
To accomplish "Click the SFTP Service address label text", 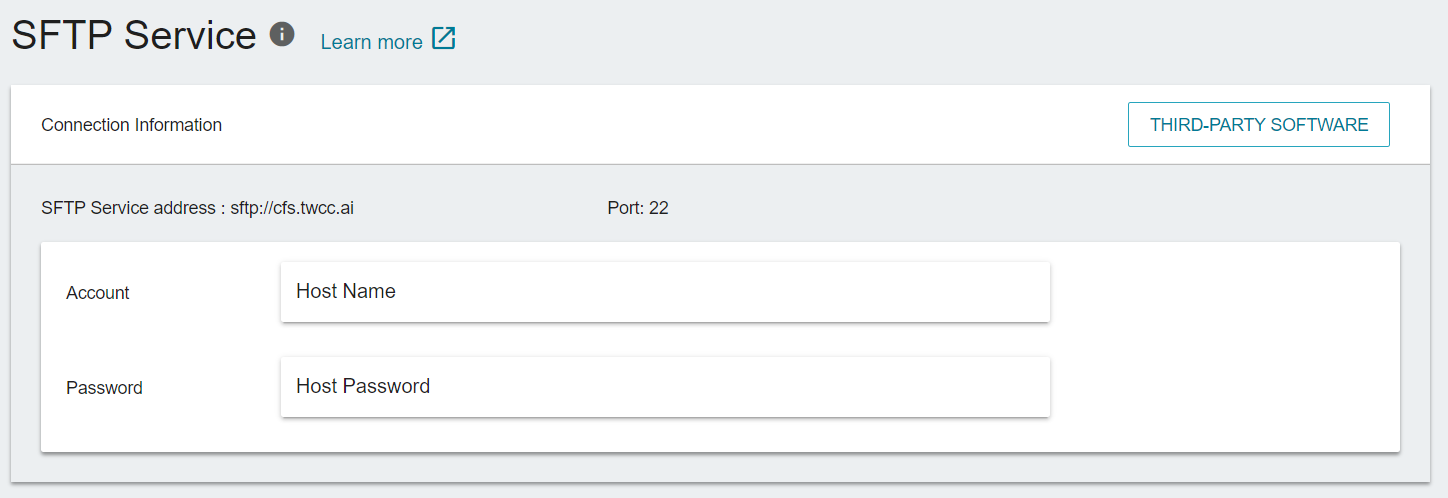I will point(127,208).
